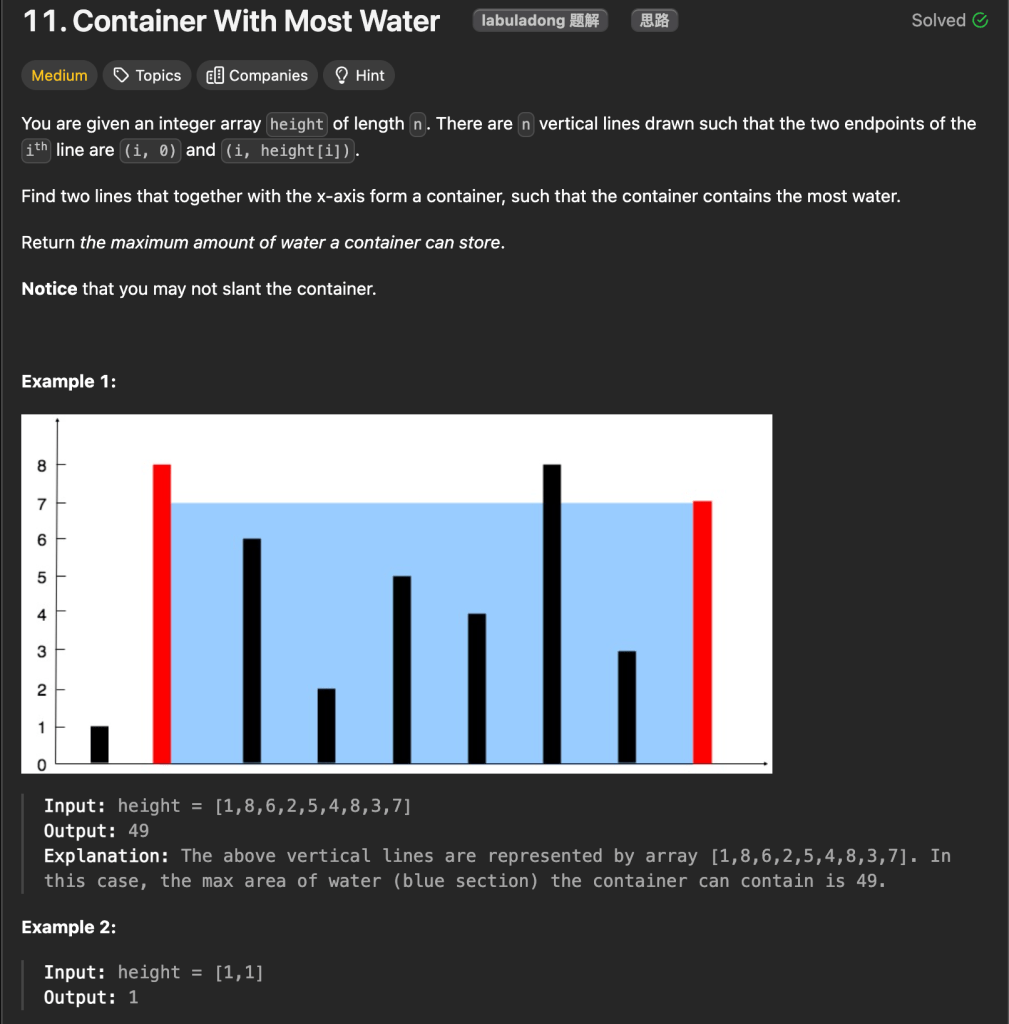
Task: Open the labuladong 题解 solution button
Action: [x=539, y=21]
